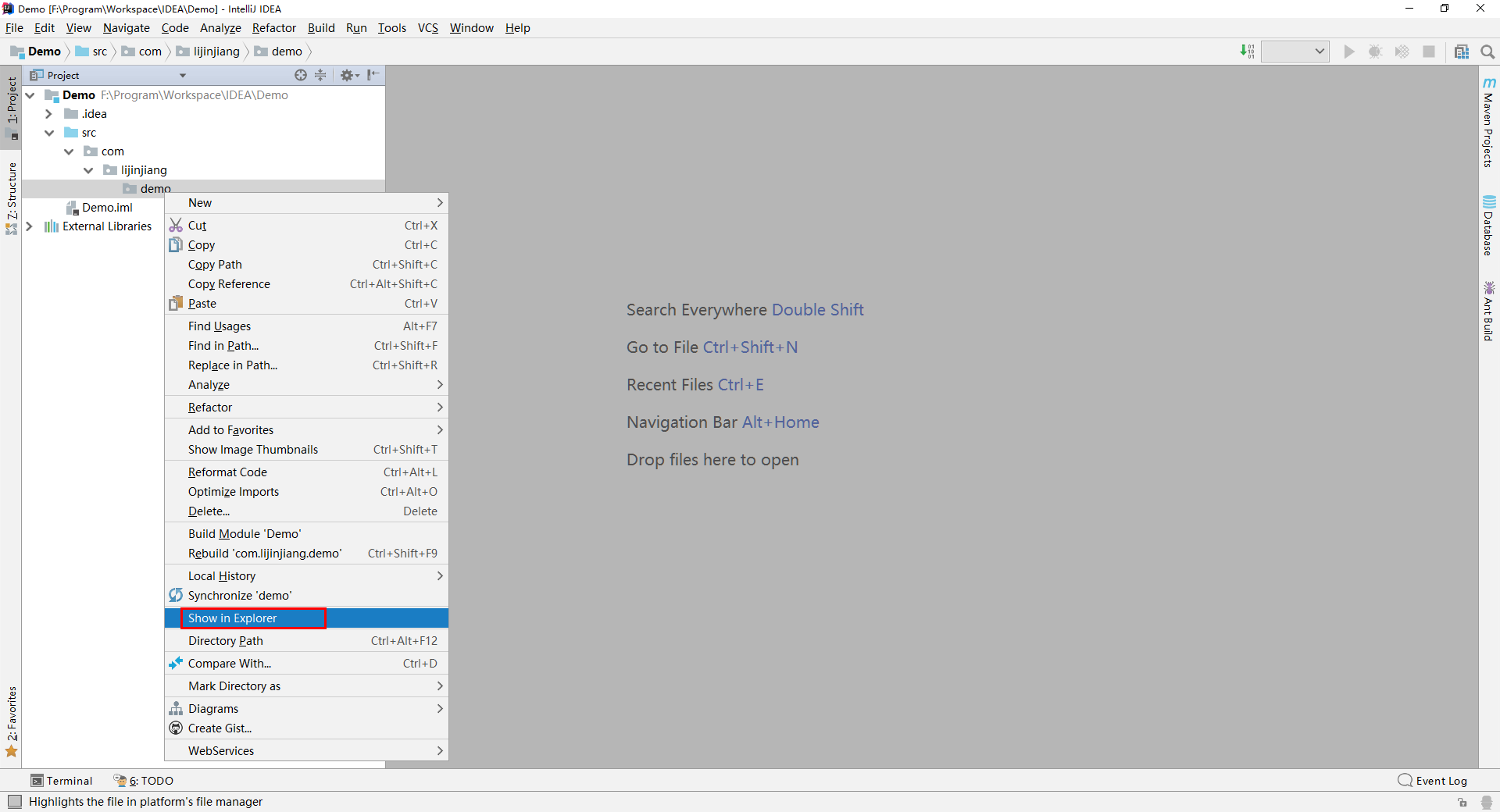
Task: Open the run configuration dropdown
Action: pos(1295,52)
